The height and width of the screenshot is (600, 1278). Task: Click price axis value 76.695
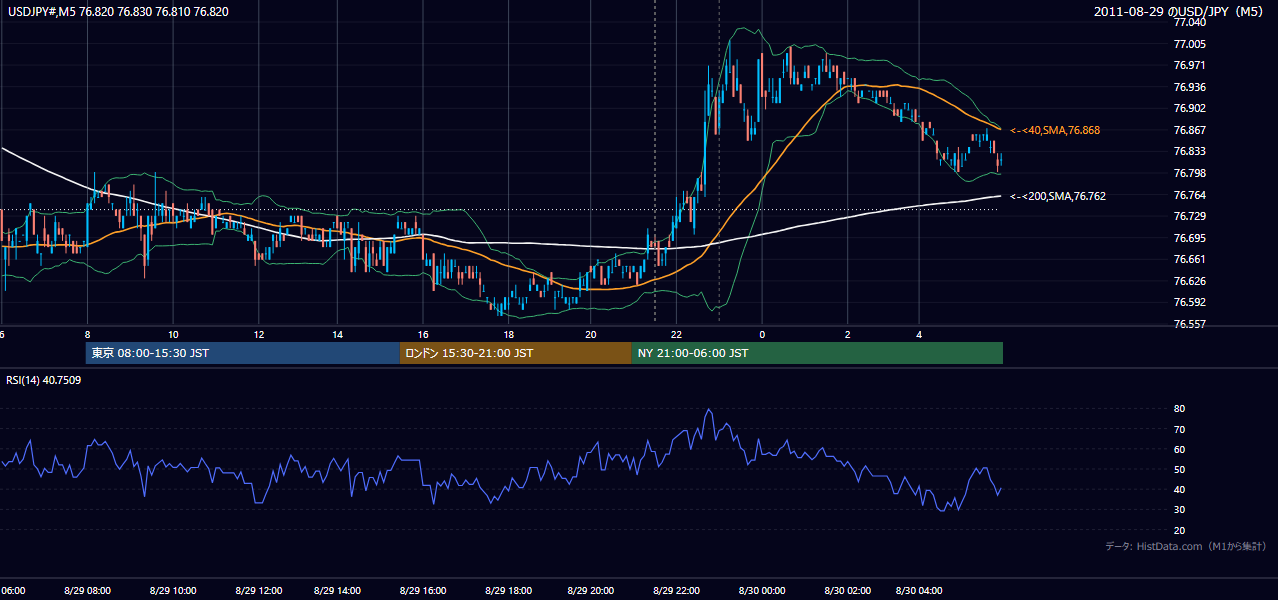(x=1191, y=238)
